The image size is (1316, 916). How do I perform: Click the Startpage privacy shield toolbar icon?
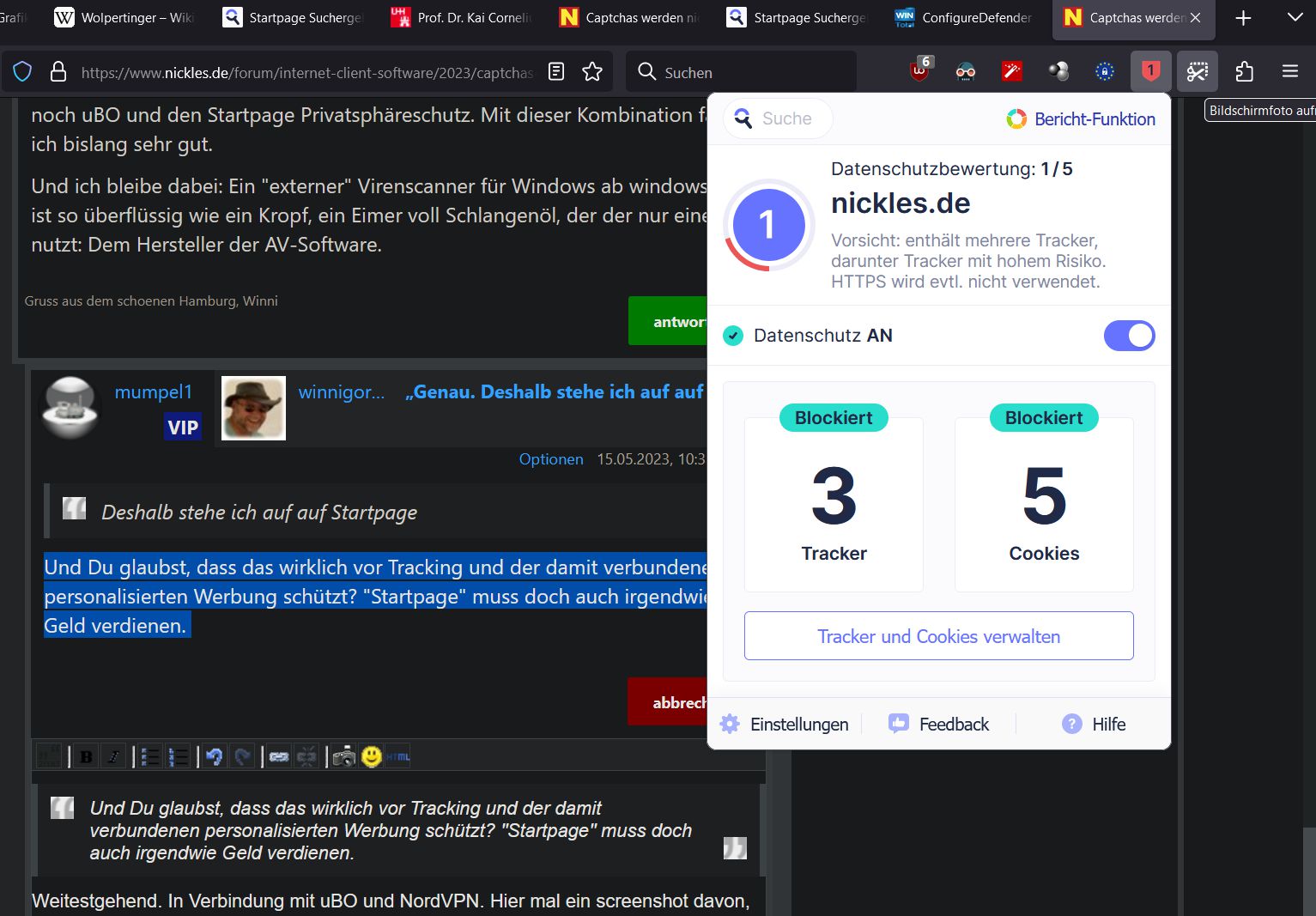[x=1151, y=72]
